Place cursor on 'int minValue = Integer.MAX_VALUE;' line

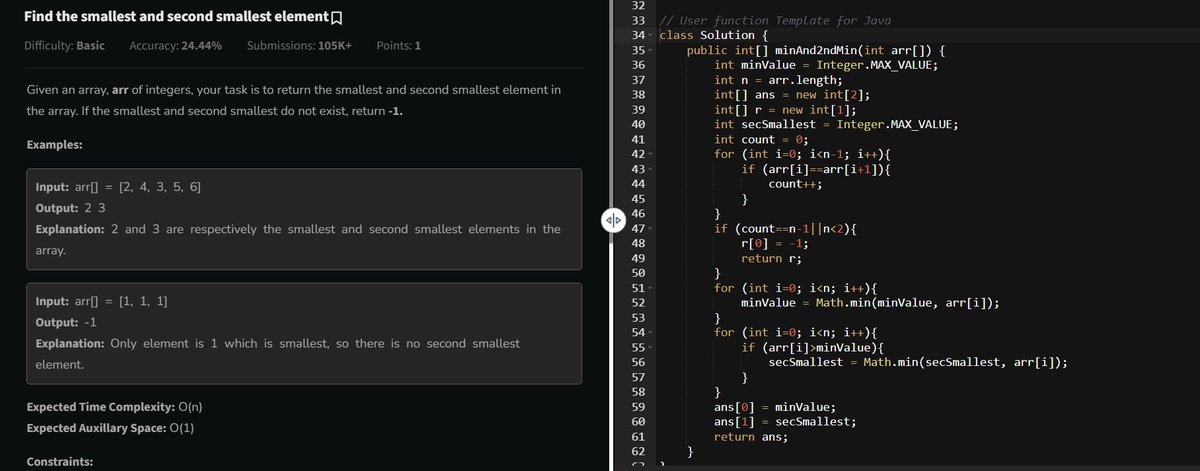point(826,65)
